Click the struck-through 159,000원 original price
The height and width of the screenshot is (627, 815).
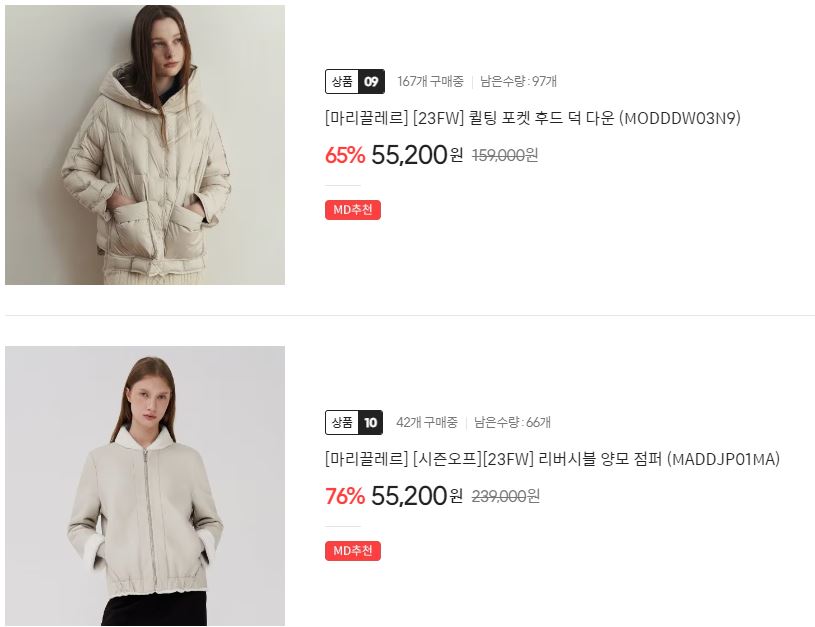coord(505,155)
